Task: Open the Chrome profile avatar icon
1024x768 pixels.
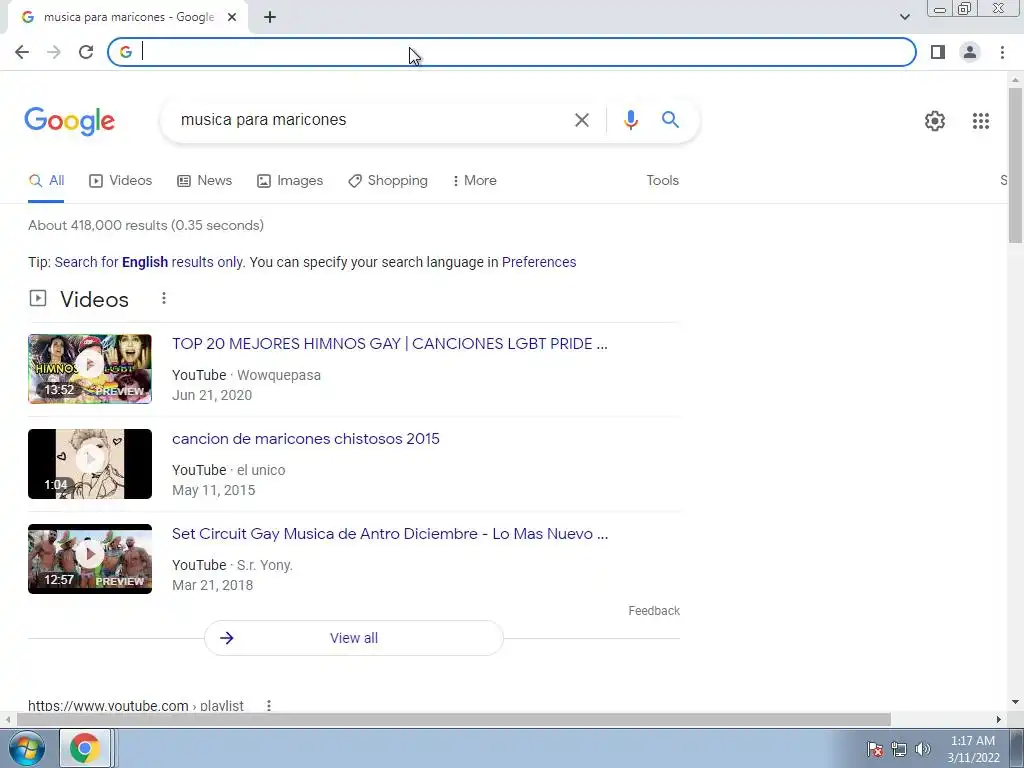Action: [x=970, y=52]
